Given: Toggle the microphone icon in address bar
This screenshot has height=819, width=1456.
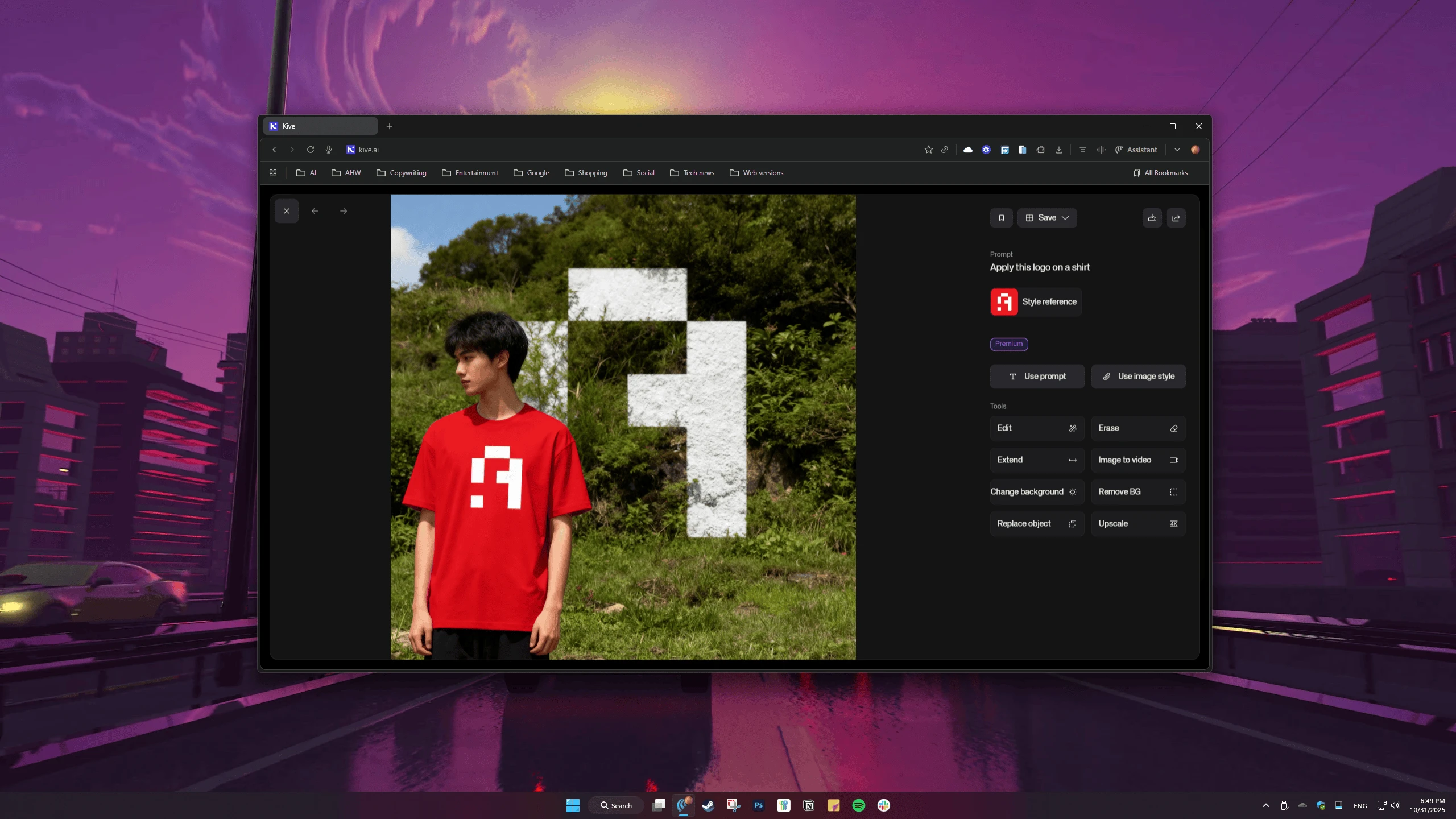Looking at the screenshot, I should 329,150.
